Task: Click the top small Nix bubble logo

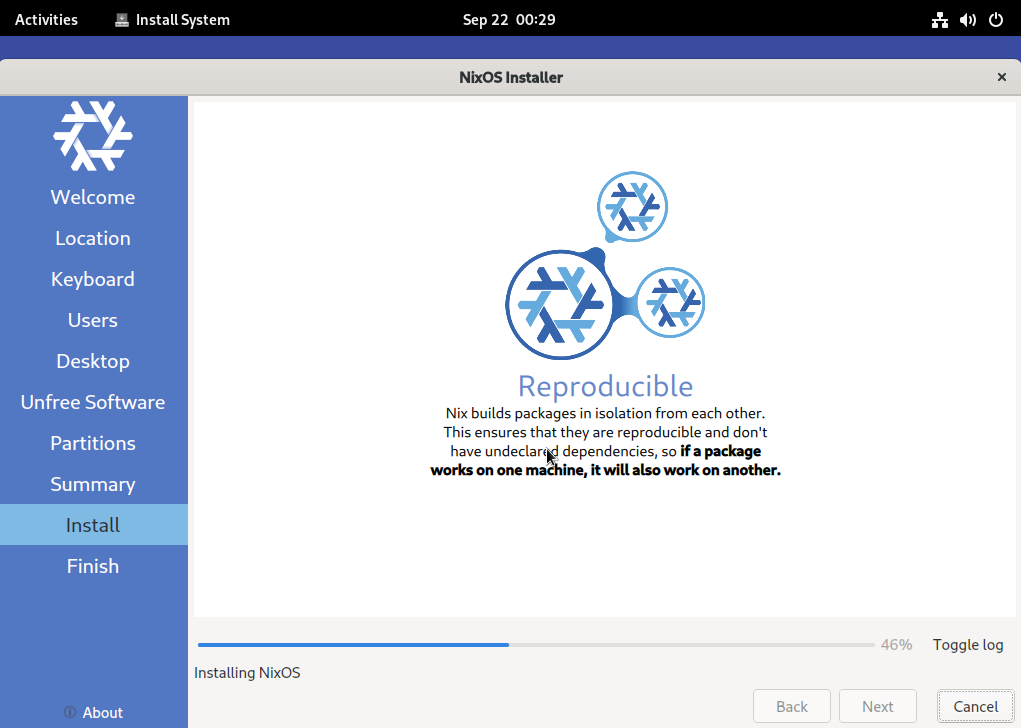Action: (632, 207)
